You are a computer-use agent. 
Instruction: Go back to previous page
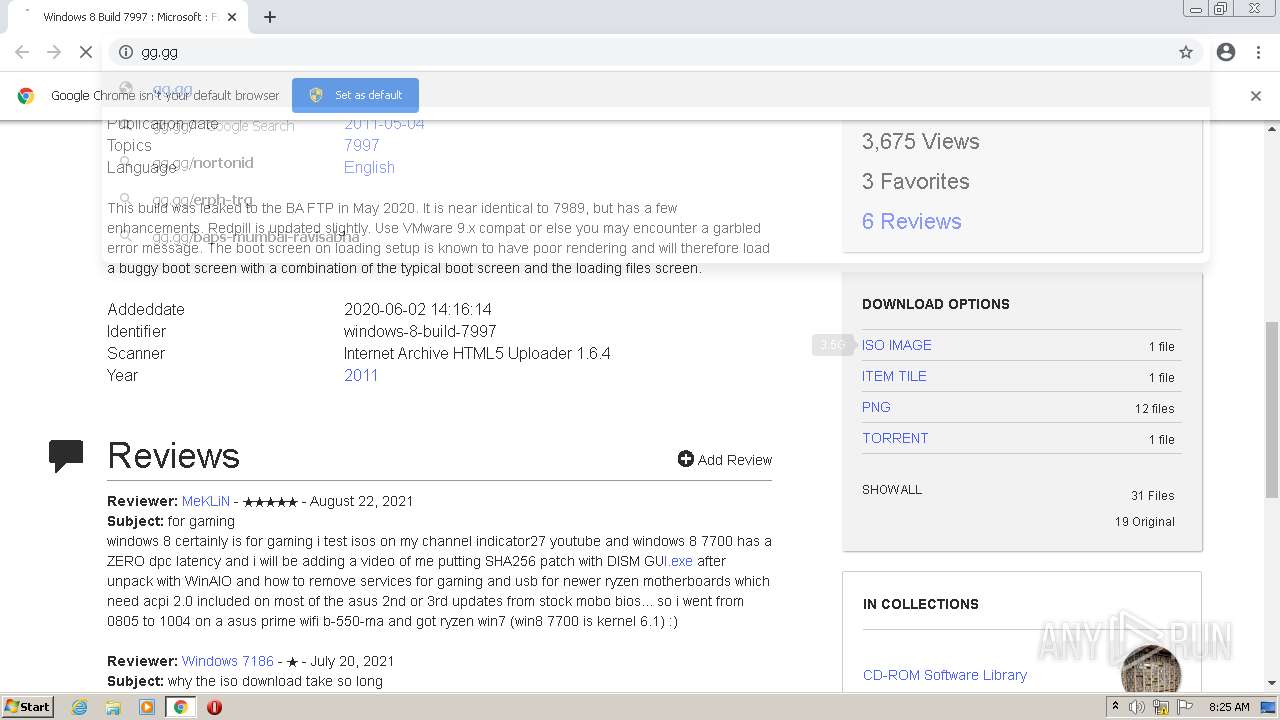click(x=22, y=52)
